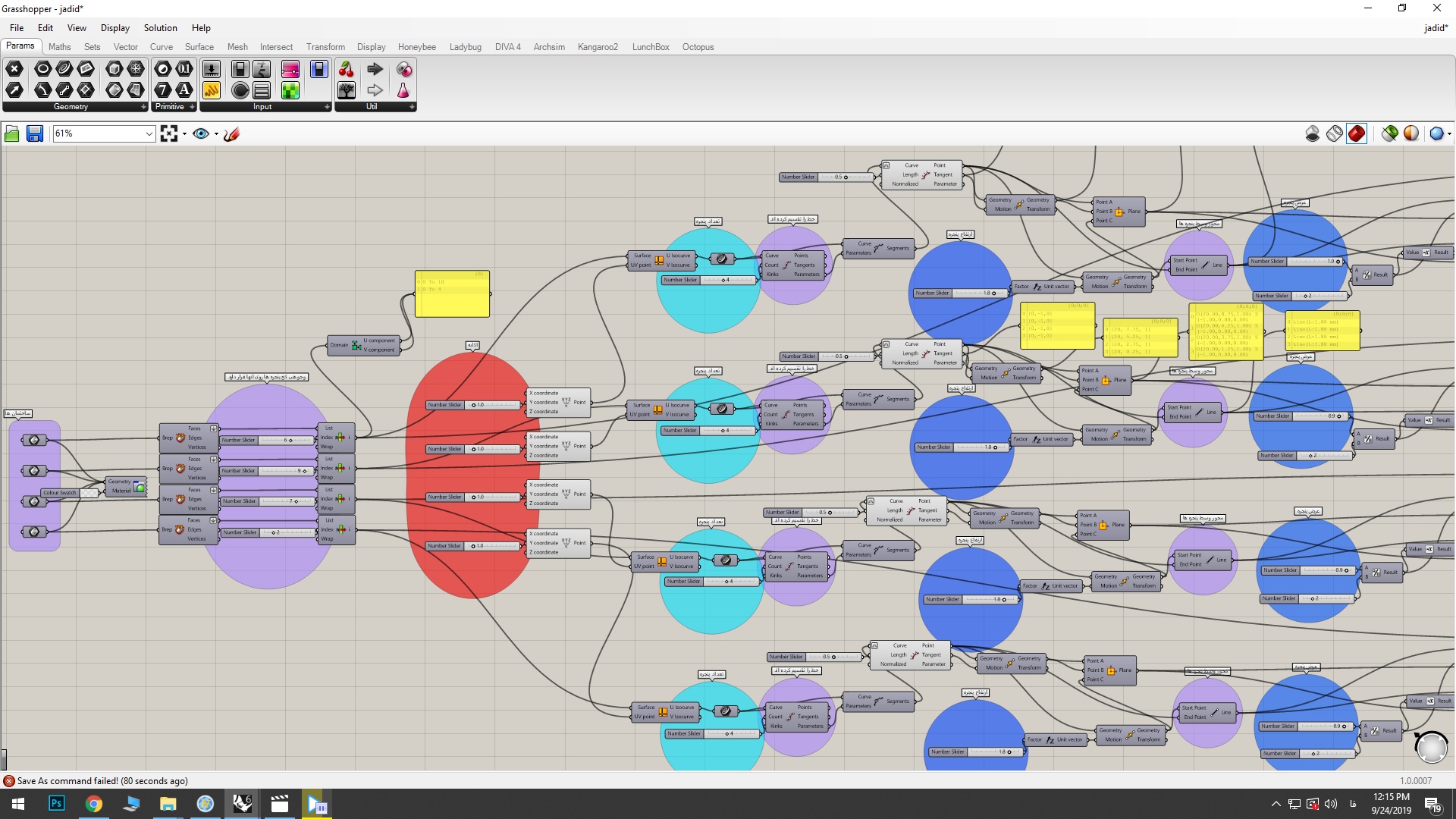Select the Brep box parameter icon

pos(115,69)
